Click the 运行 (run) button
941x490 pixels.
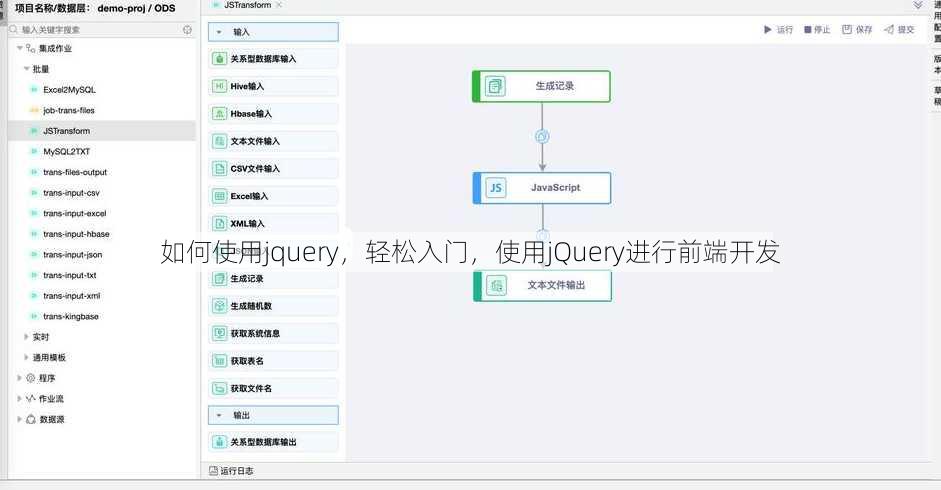(778, 29)
